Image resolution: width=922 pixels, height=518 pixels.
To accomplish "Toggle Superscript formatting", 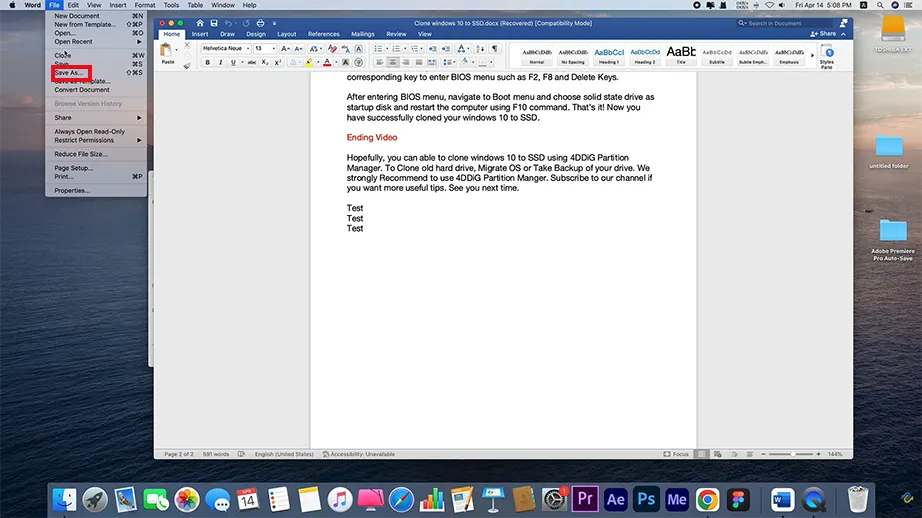I will click(x=278, y=62).
